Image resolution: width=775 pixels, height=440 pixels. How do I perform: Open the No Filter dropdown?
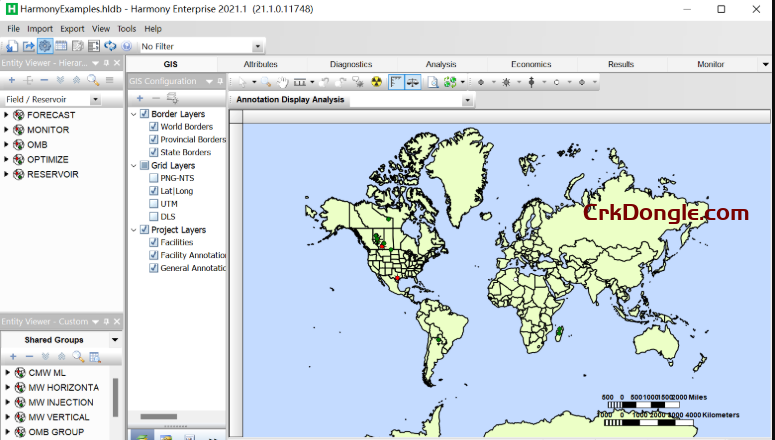click(x=257, y=46)
